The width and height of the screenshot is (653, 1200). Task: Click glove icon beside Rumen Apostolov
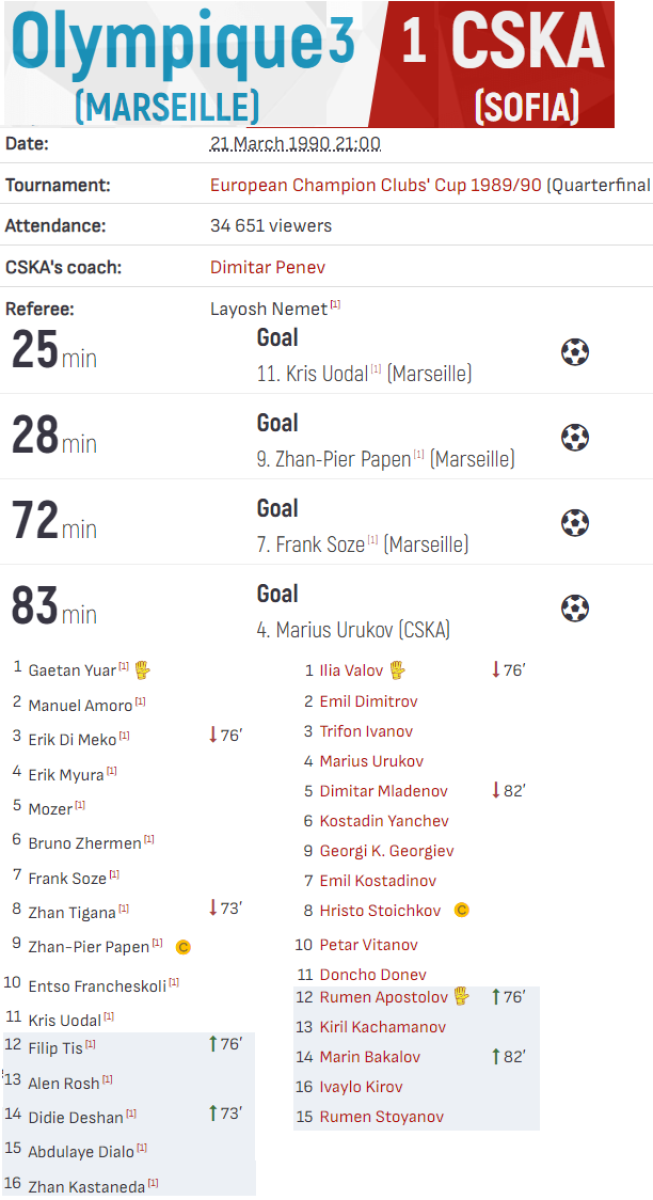(461, 996)
